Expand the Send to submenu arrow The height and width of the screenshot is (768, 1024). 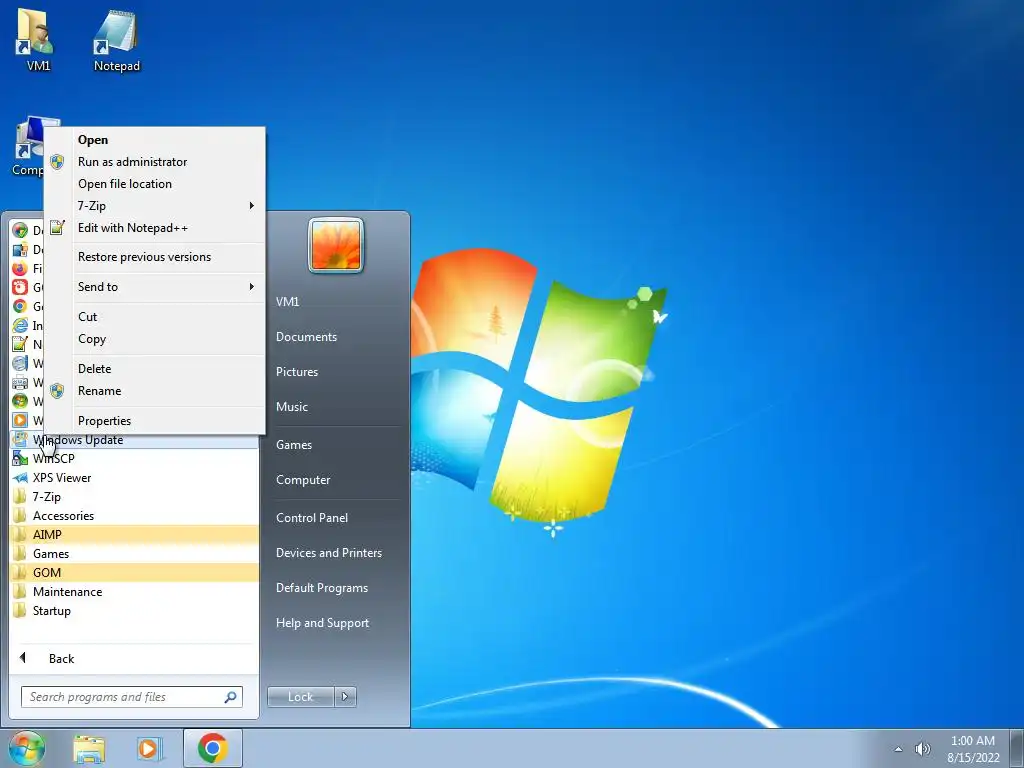coord(251,287)
